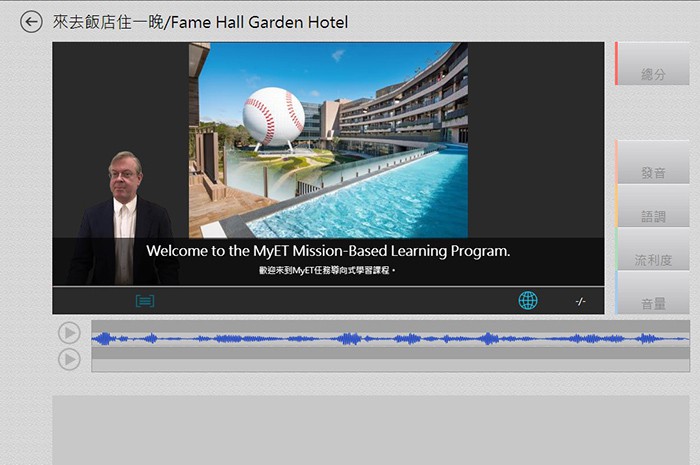Open the subtitle text list icon

145,301
